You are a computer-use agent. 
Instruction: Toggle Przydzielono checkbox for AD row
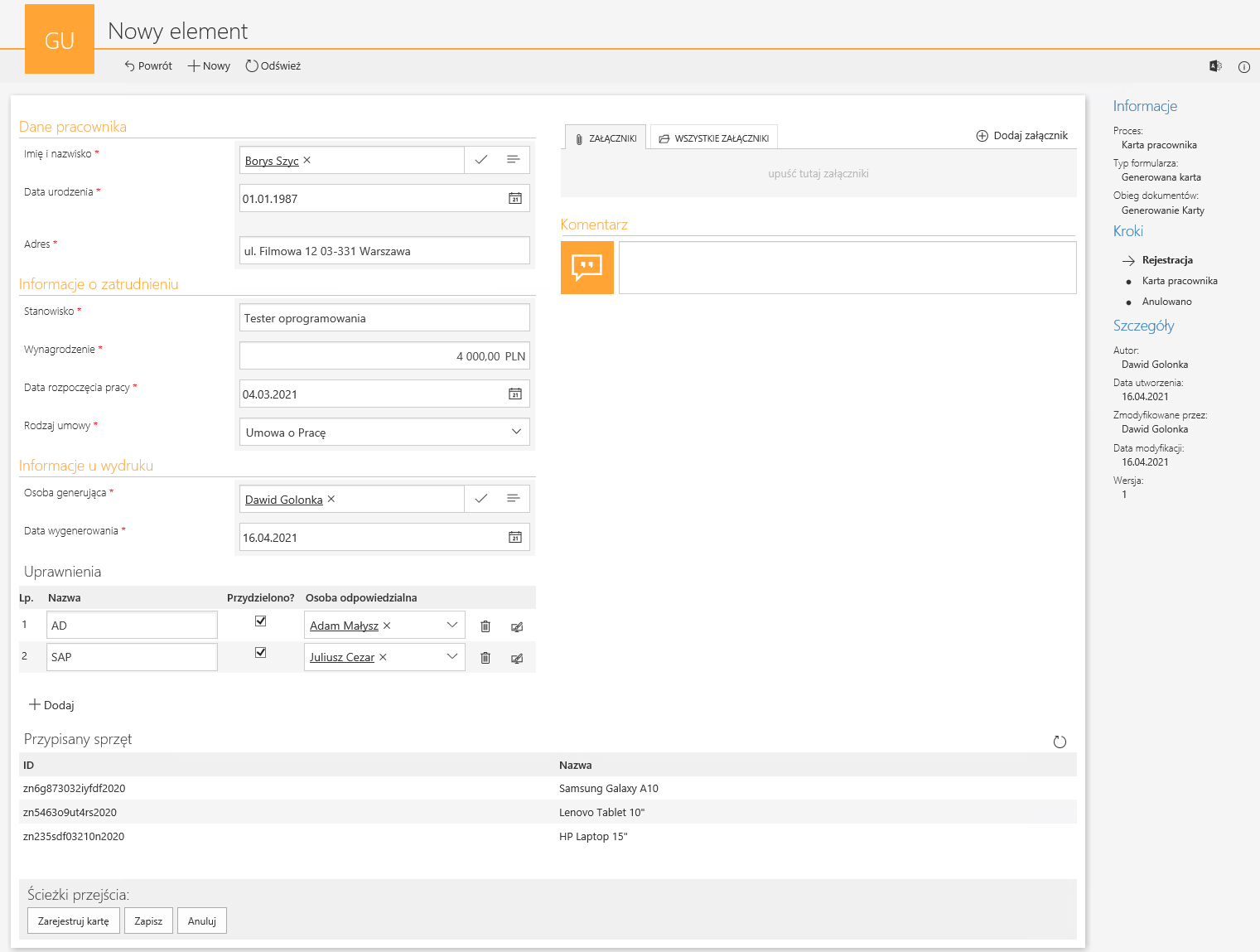click(x=260, y=621)
